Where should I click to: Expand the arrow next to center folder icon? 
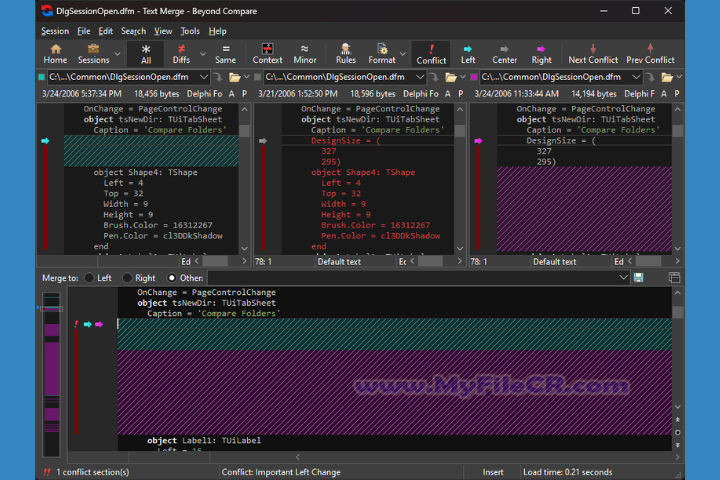coord(463,77)
